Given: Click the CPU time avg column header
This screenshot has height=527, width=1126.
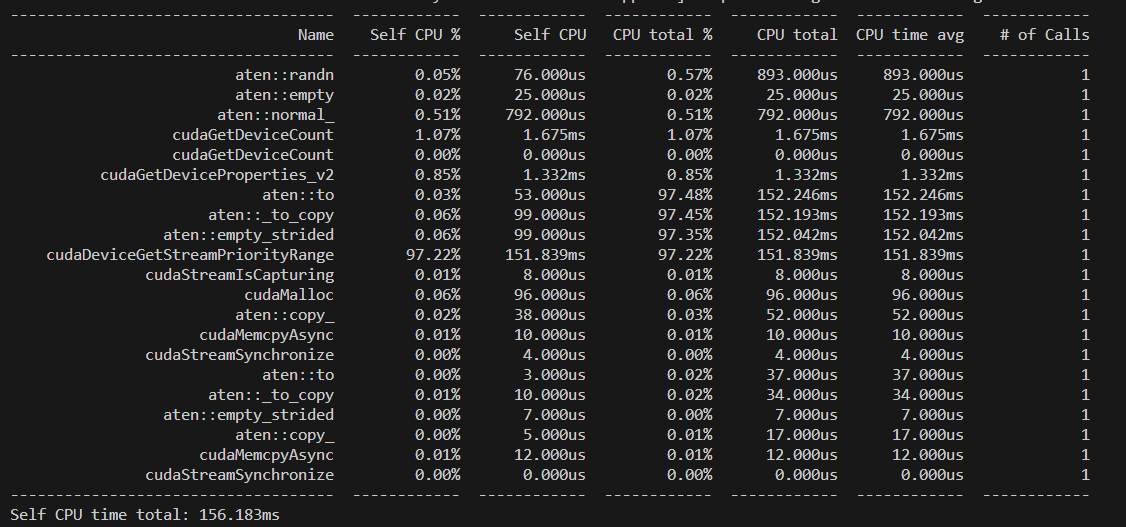Looking at the screenshot, I should tap(909, 34).
